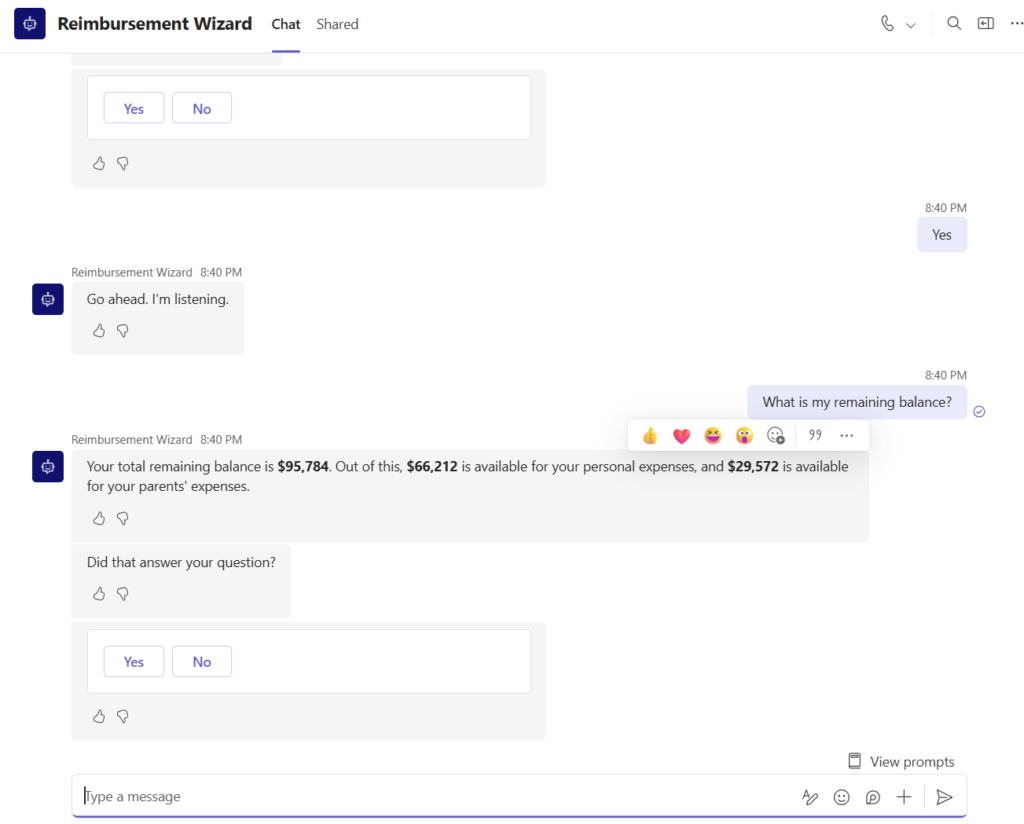Open the header more options ellipsis
Screen dimensions: 1024x824
(1016, 24)
